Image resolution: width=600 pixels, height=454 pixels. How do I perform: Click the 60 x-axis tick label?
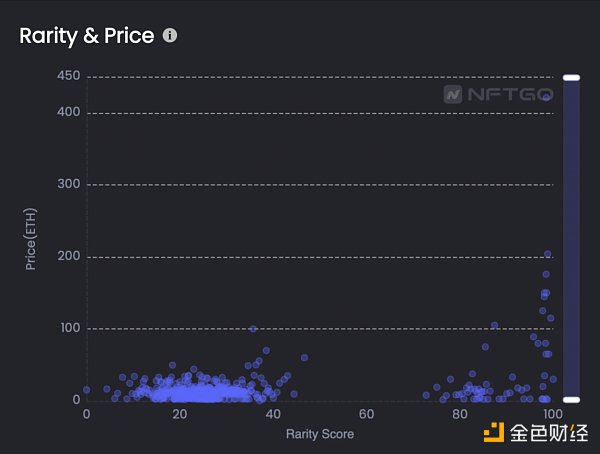coord(366,414)
